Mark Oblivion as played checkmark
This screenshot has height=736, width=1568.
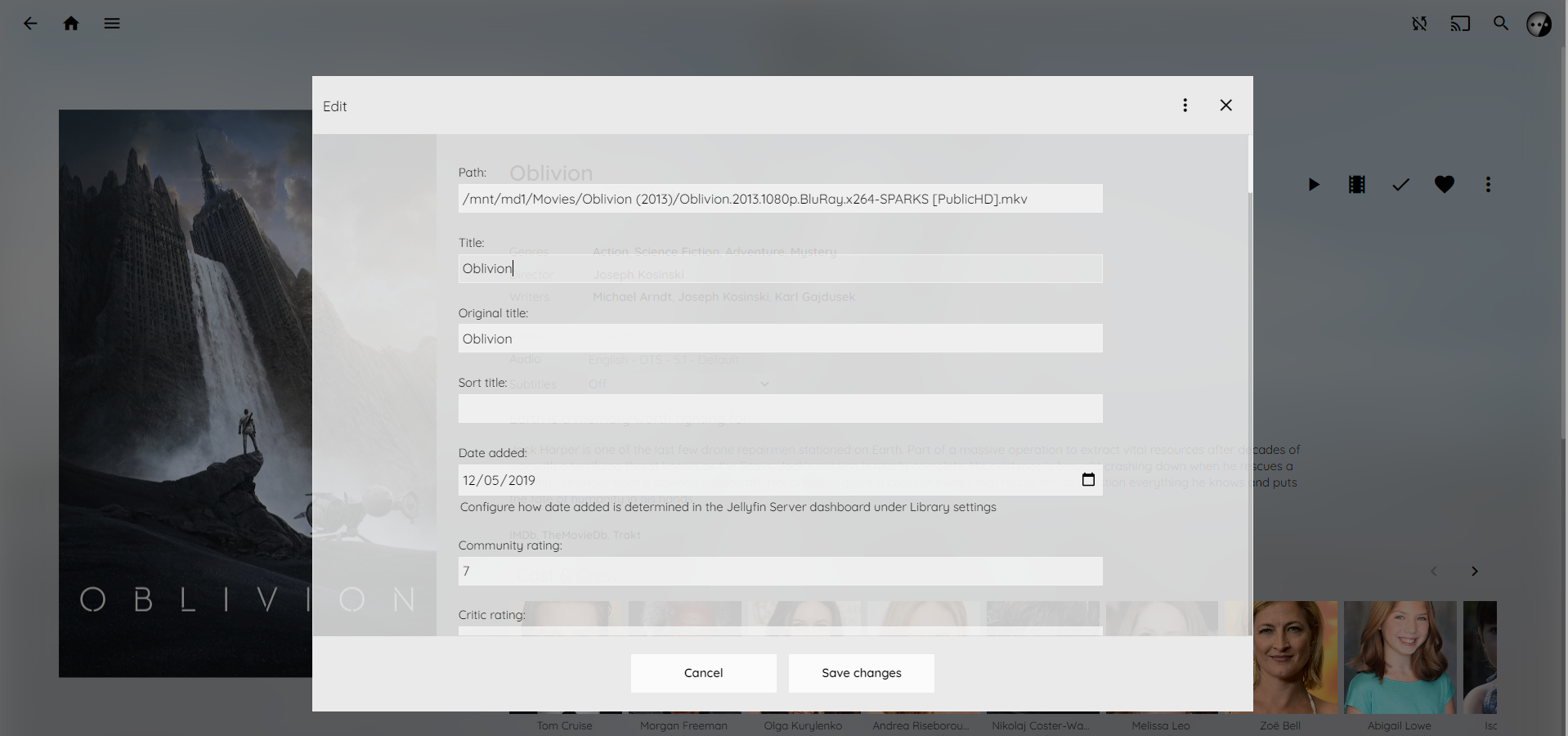click(1401, 185)
